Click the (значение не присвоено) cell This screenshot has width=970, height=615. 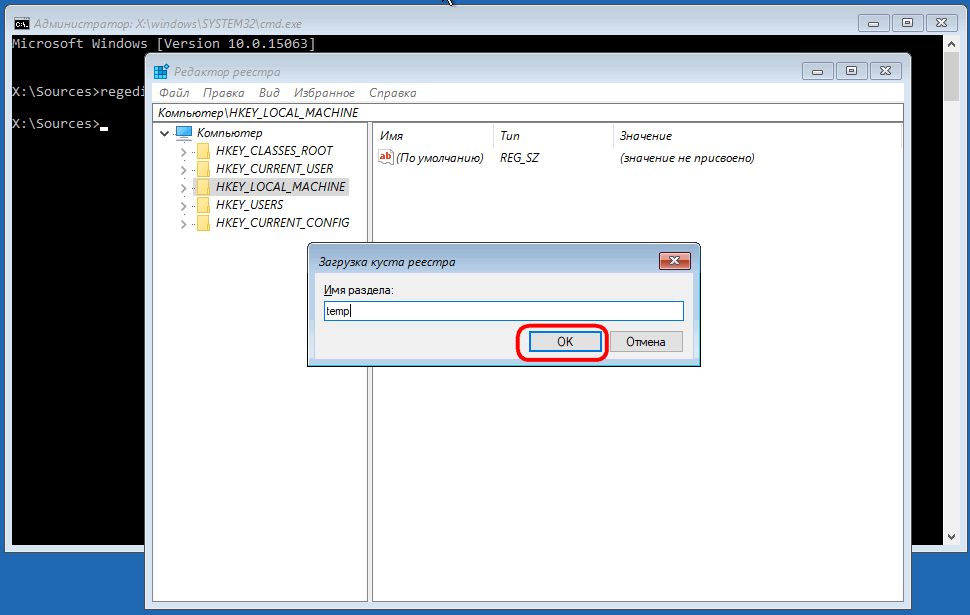pyautogui.click(x=687, y=158)
